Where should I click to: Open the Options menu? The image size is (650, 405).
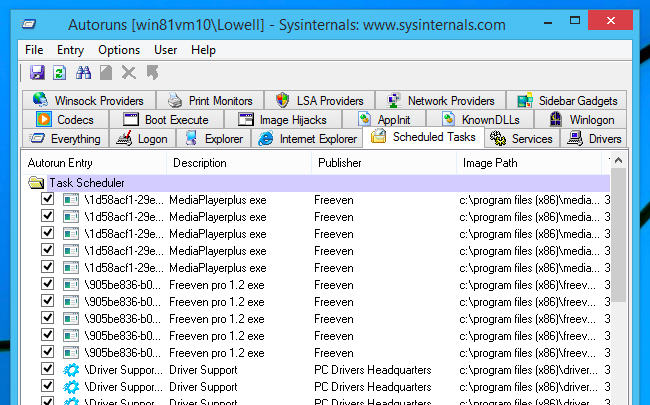(x=119, y=50)
